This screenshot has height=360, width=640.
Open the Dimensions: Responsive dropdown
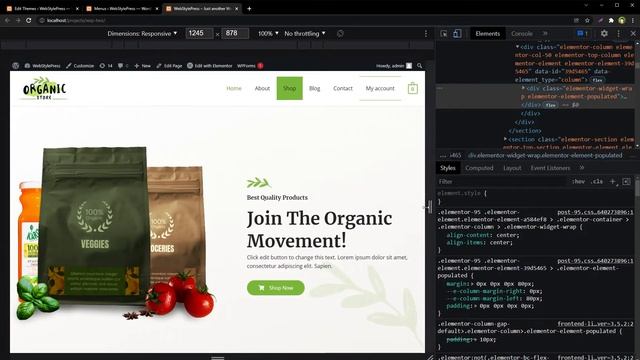(x=142, y=33)
